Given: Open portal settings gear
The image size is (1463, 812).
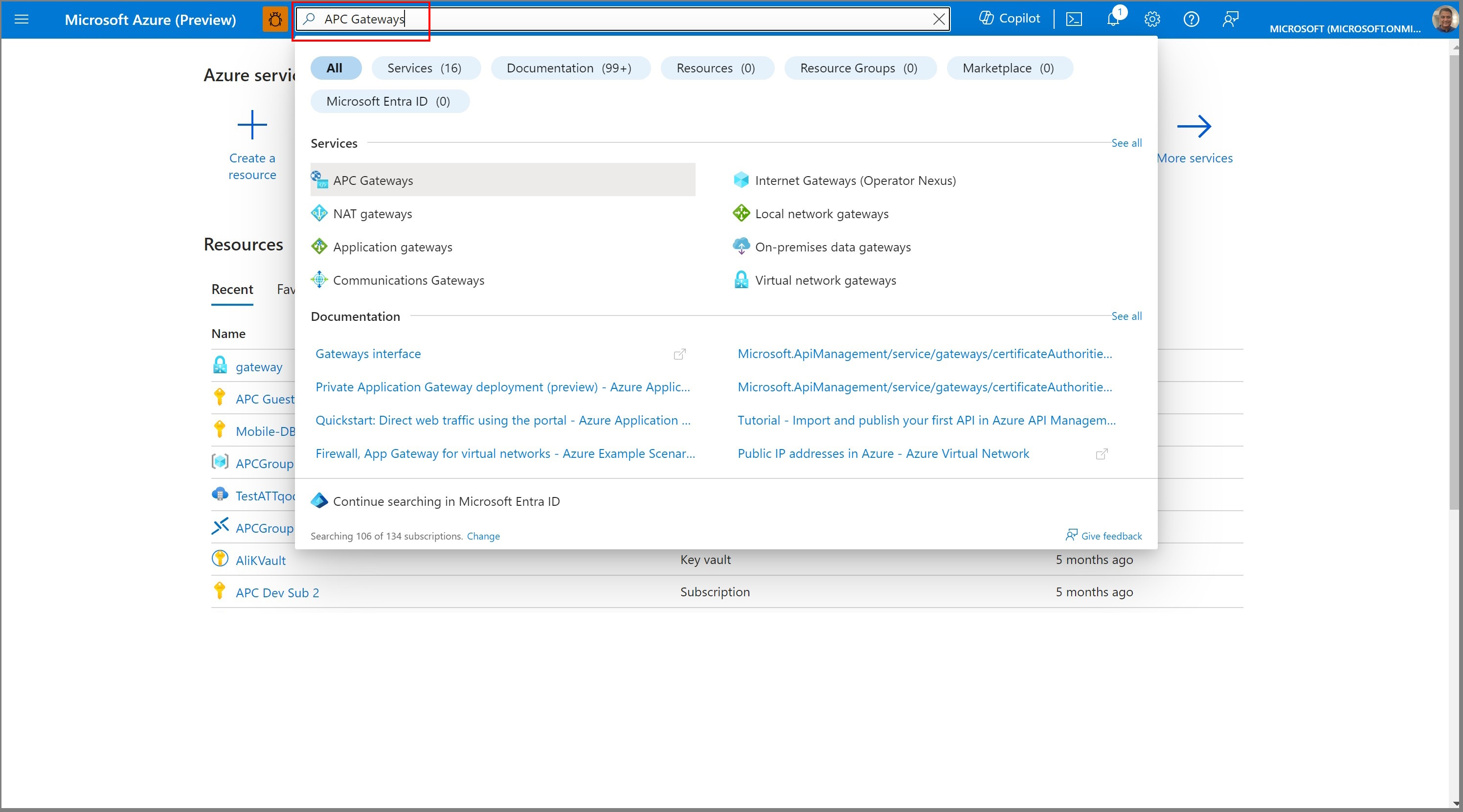Looking at the screenshot, I should 1152,19.
